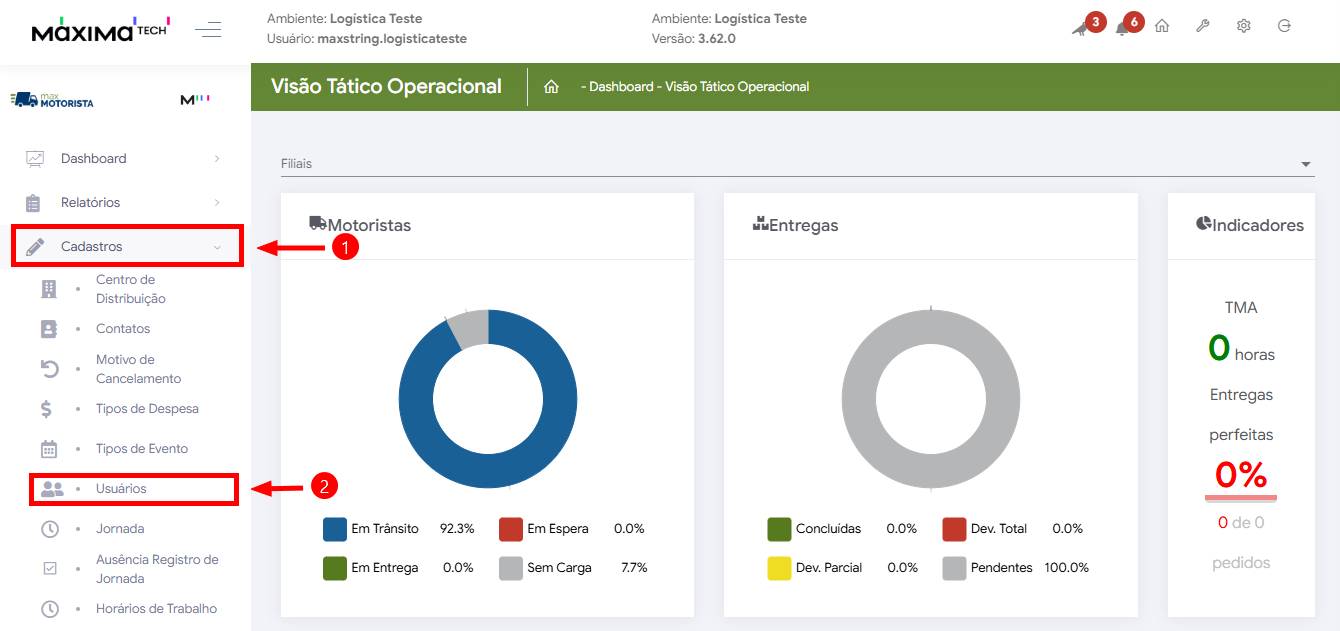Go to Horários de Trabalho

point(156,609)
